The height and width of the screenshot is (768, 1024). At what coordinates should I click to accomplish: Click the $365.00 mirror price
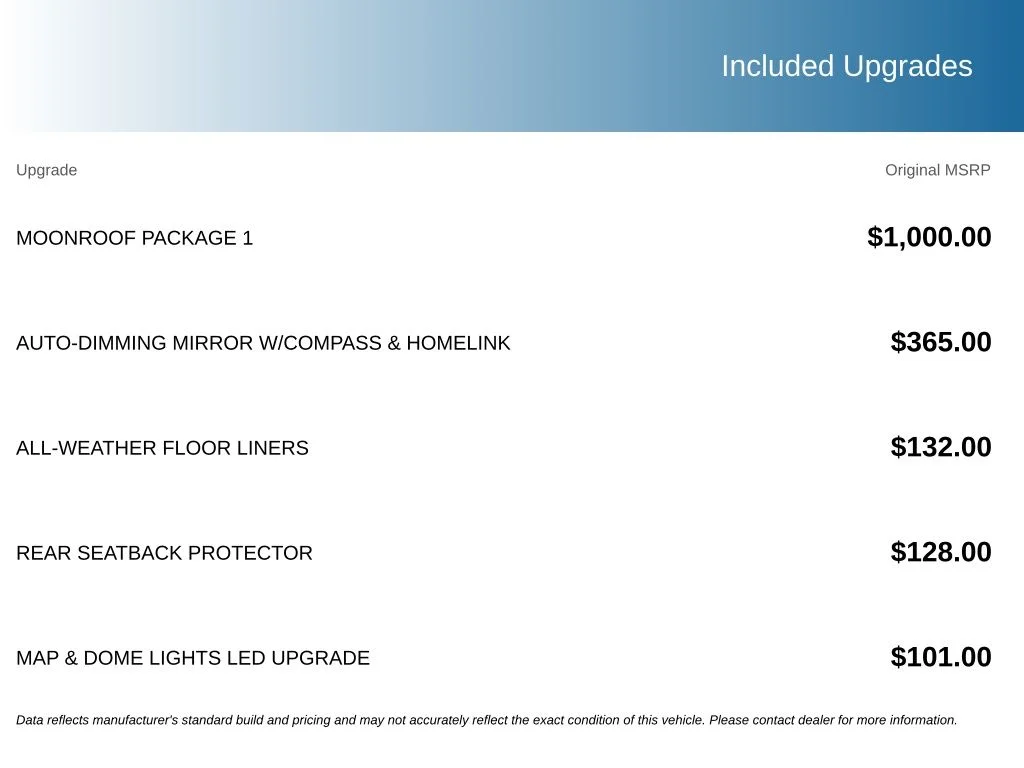pos(940,342)
